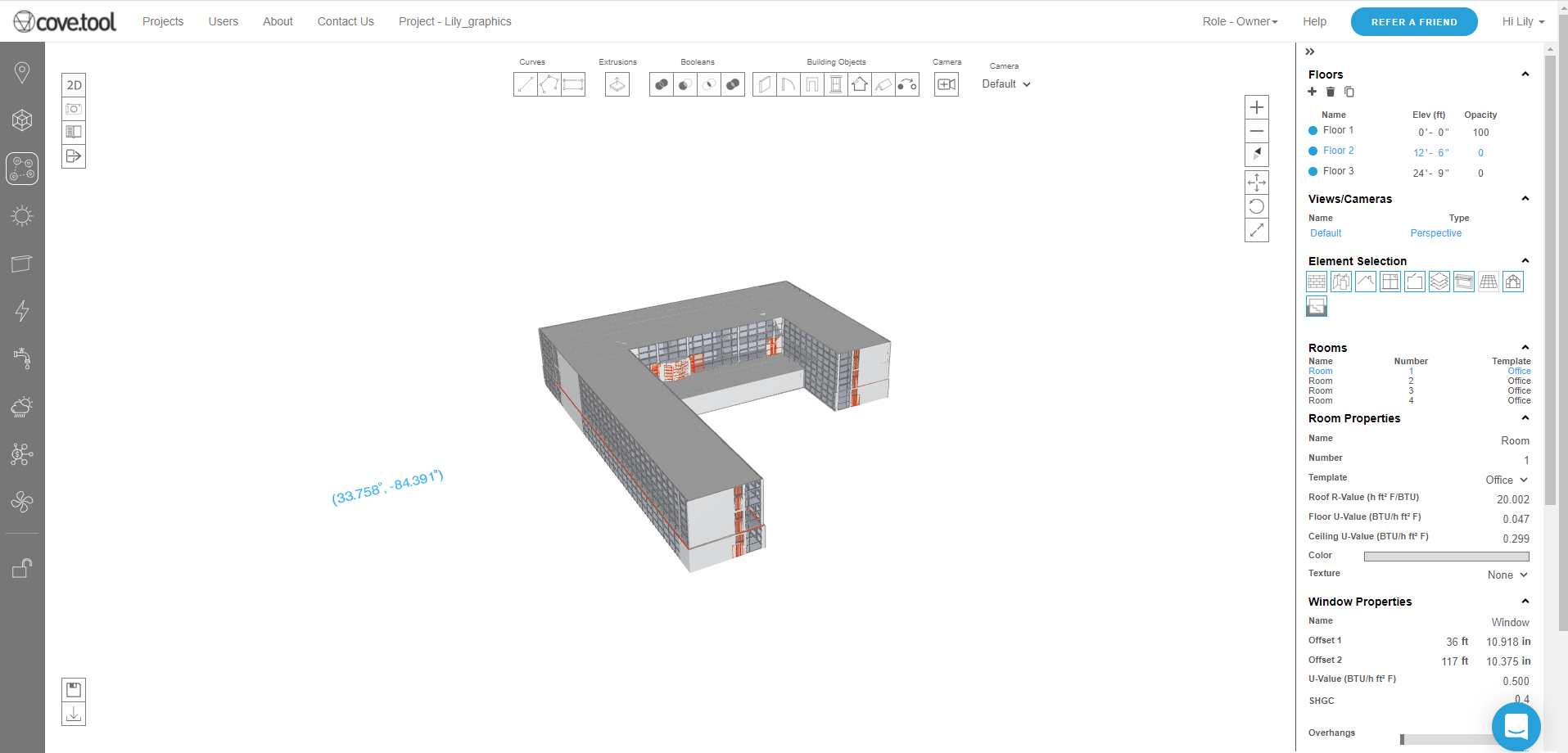Open the 2D view mode
Viewport: 1568px width, 753px height.
(74, 84)
